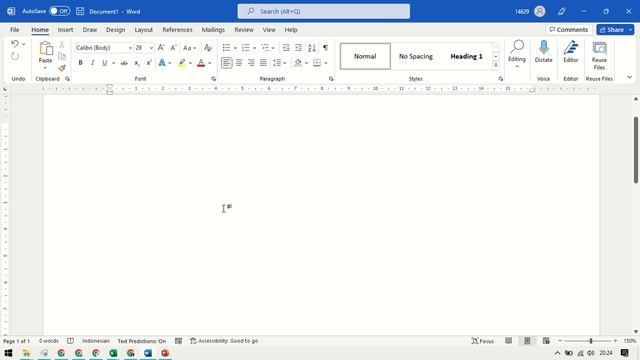
Task: Switch to the Insert tab
Action: 65,30
